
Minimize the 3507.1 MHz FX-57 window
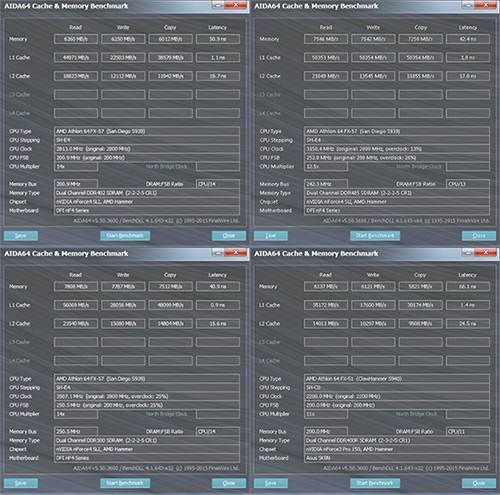pyautogui.click(x=218, y=252)
